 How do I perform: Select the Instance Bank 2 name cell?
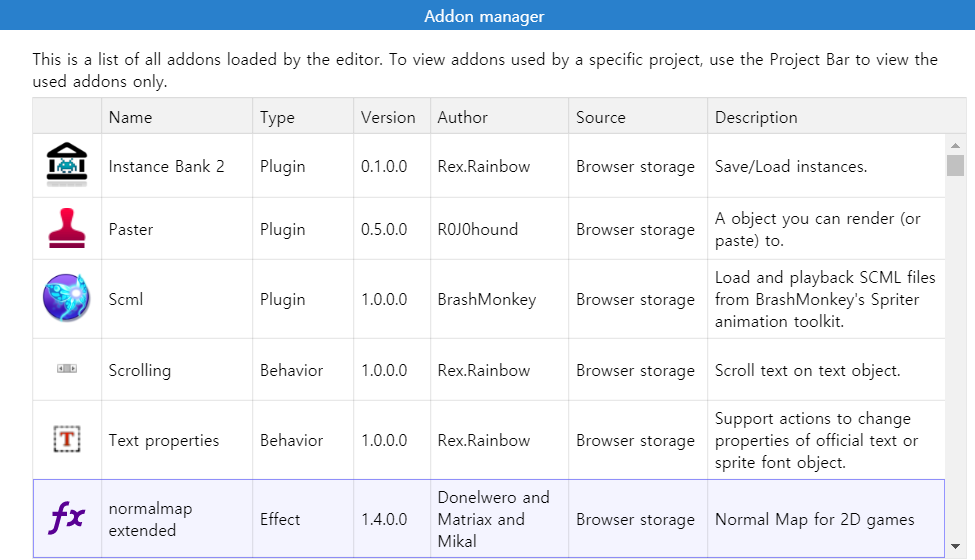coord(177,166)
